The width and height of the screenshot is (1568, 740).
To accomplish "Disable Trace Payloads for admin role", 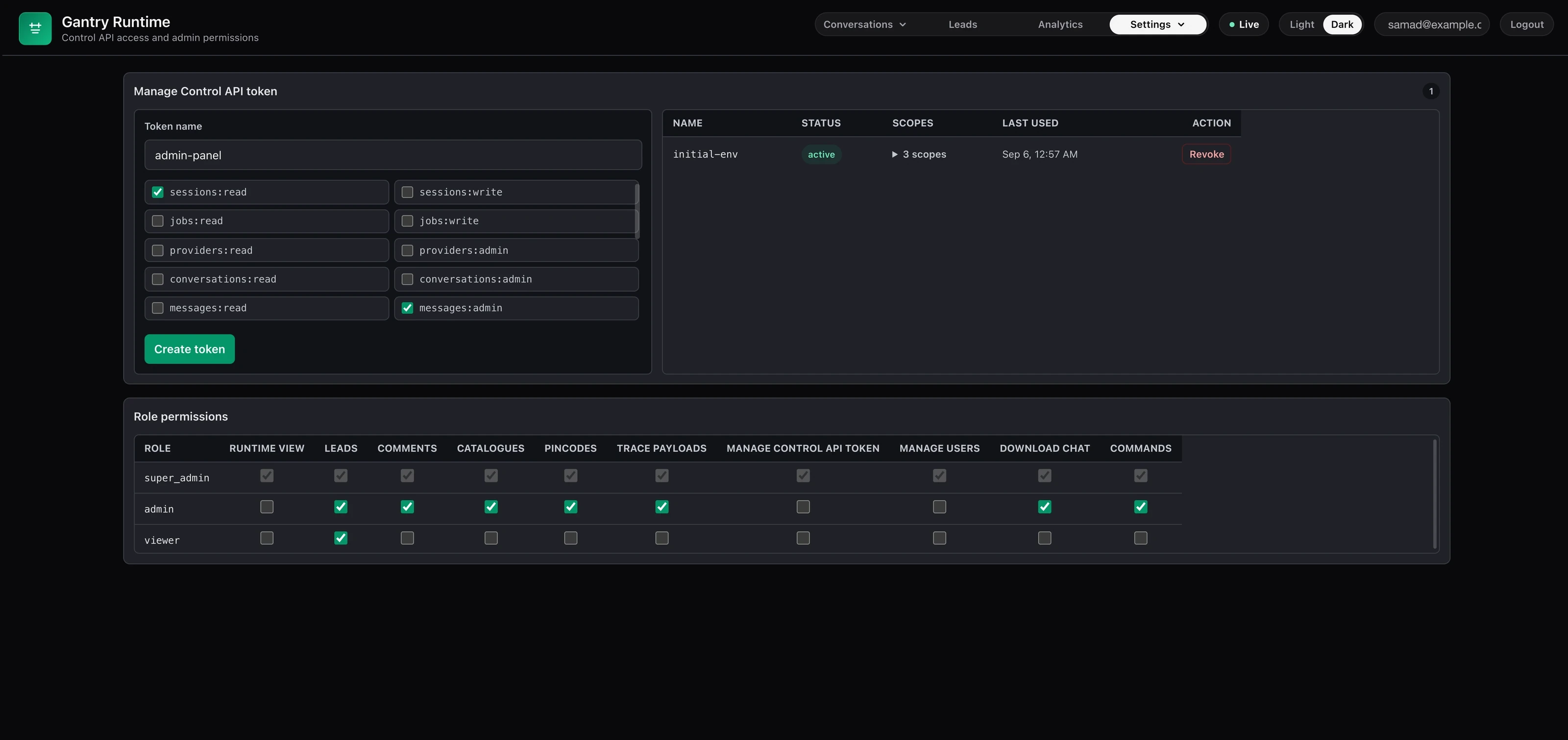I will (x=661, y=507).
